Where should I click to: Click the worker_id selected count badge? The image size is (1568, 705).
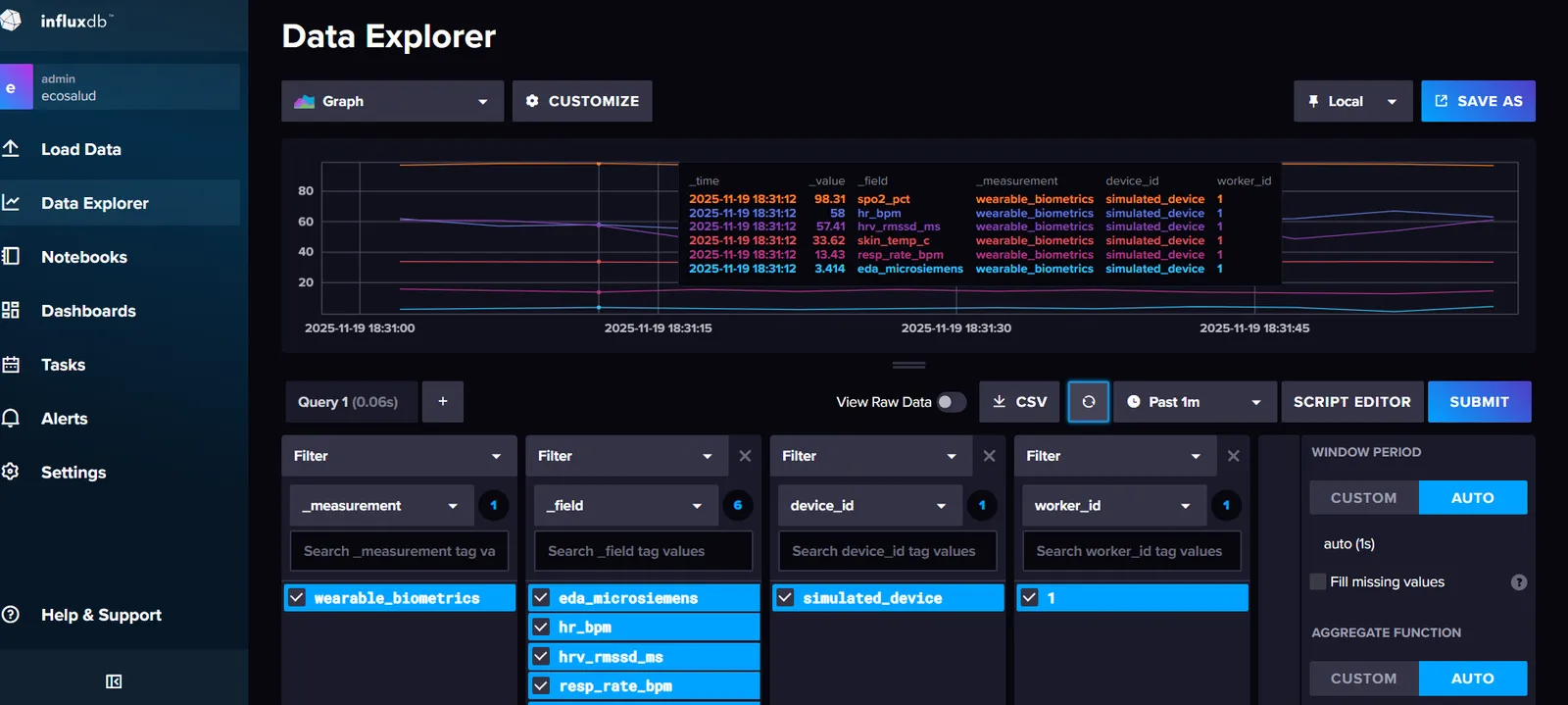[x=1226, y=506]
